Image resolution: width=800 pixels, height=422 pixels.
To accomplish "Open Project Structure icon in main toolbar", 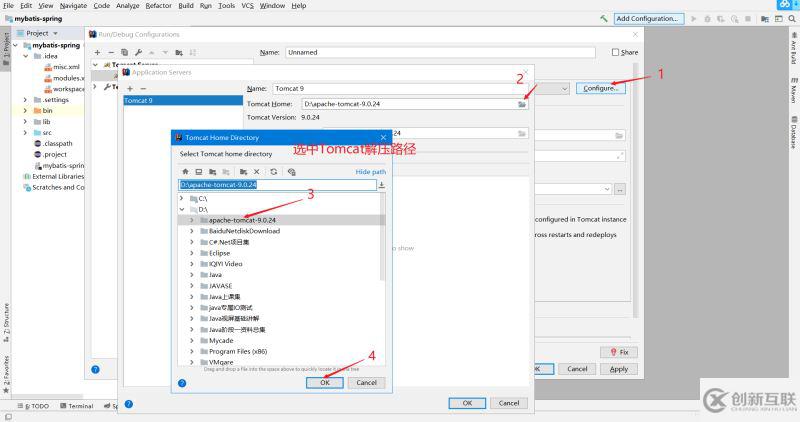I will coord(765,18).
